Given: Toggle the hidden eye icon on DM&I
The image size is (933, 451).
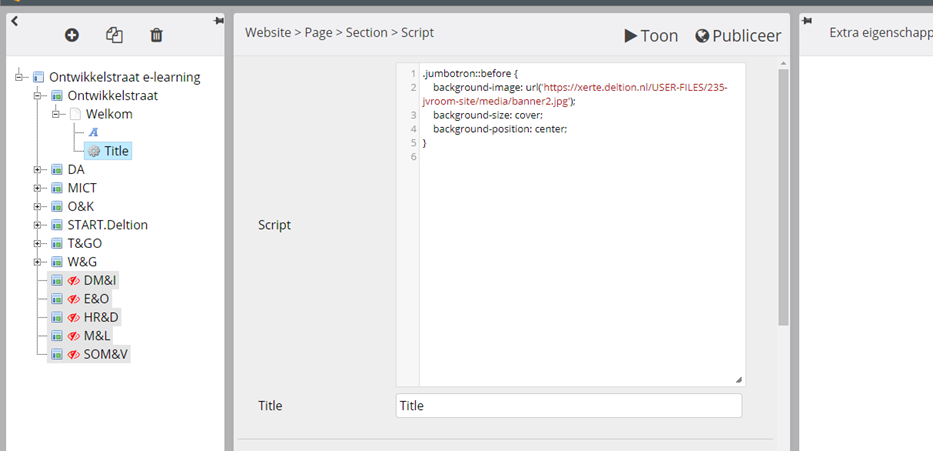Looking at the screenshot, I should tap(74, 281).
